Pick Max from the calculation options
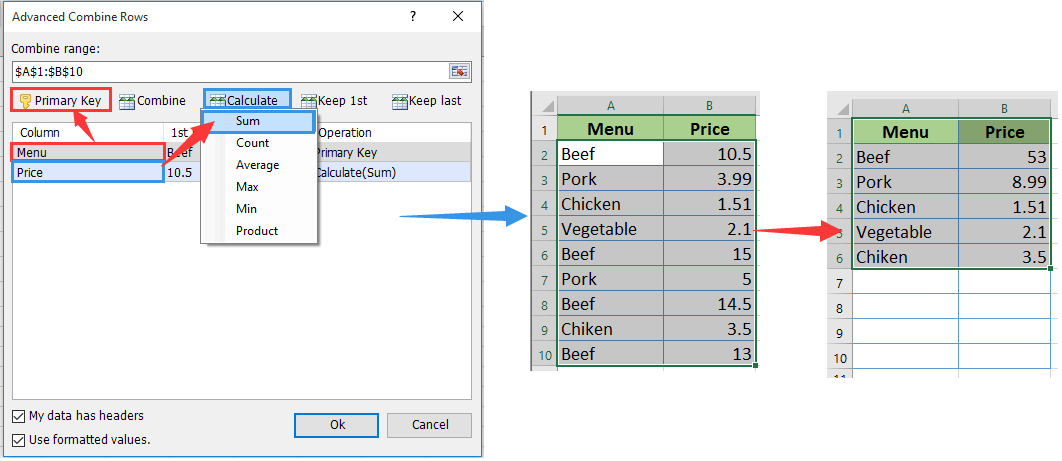Screen dimensions: 1062x461 247,187
